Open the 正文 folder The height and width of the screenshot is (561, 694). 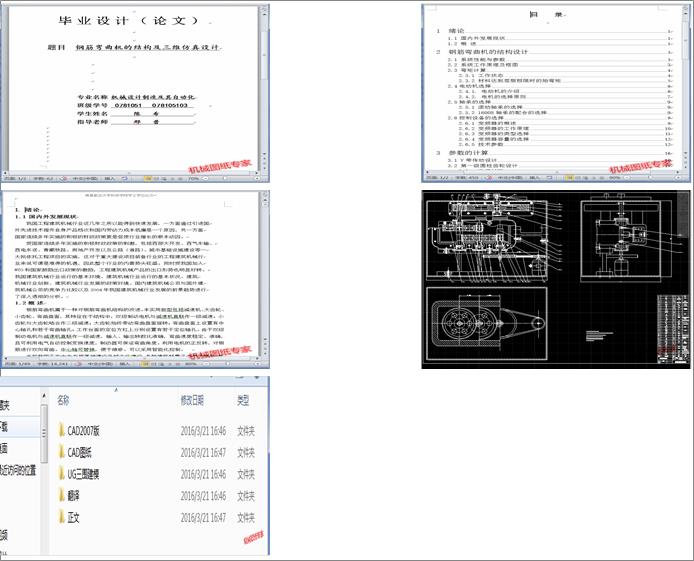(x=69, y=517)
